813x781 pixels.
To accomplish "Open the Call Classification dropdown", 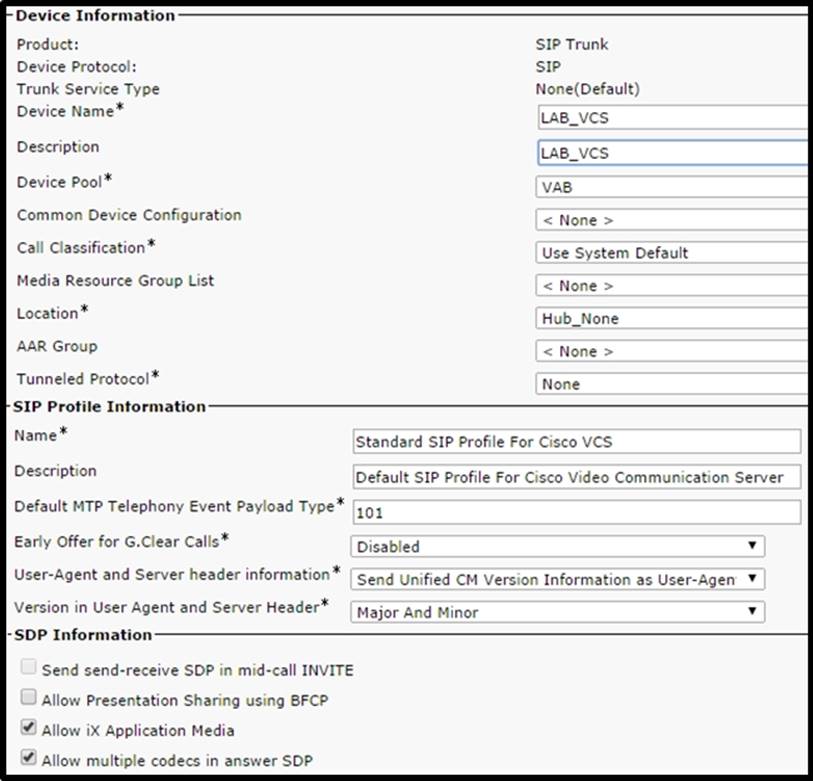I will 670,253.
